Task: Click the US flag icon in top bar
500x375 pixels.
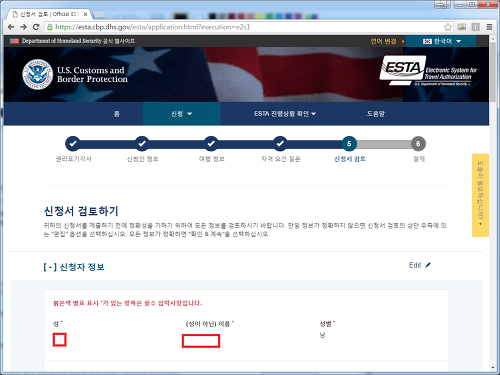Action: (x=14, y=41)
